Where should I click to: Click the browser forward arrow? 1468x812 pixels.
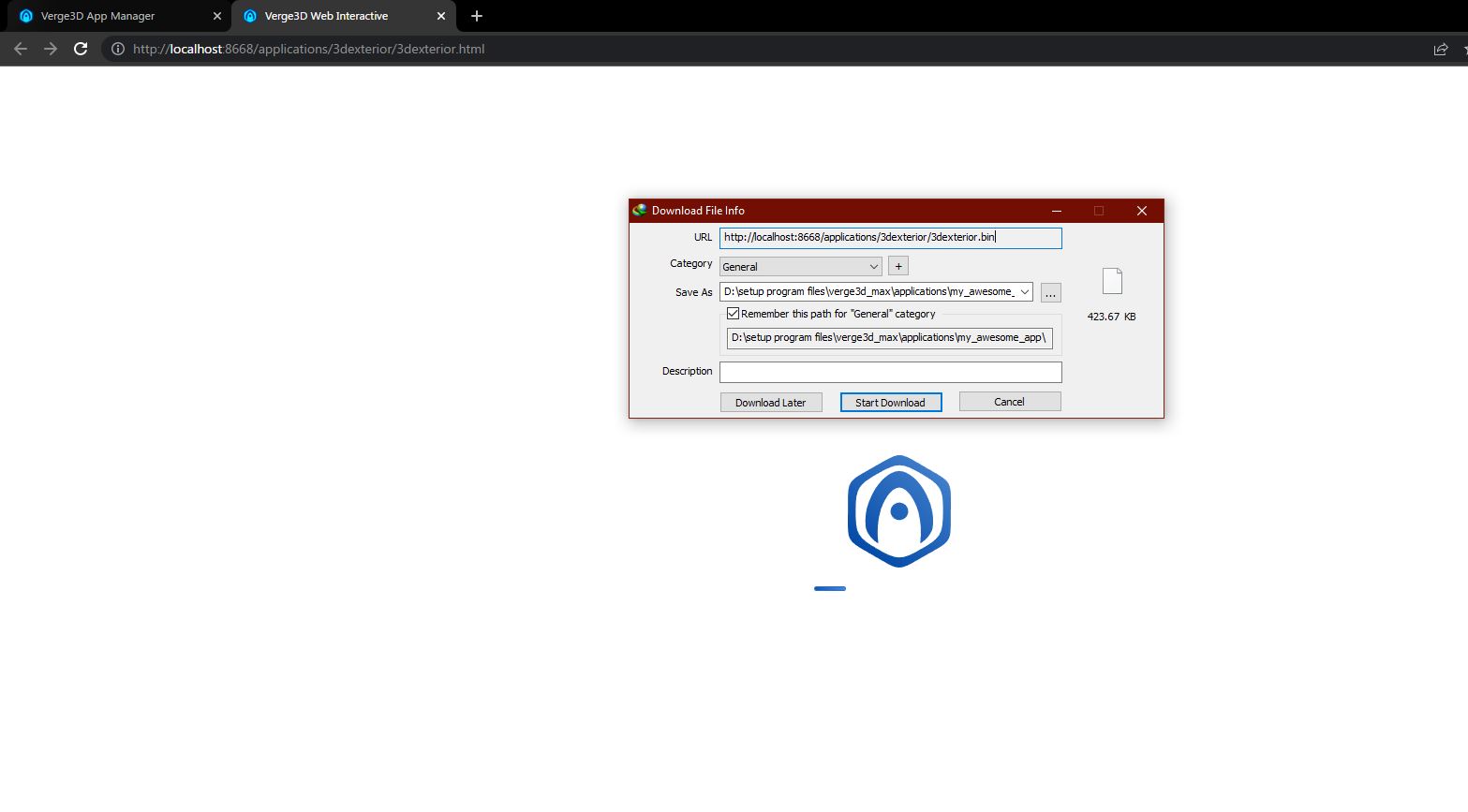(51, 49)
